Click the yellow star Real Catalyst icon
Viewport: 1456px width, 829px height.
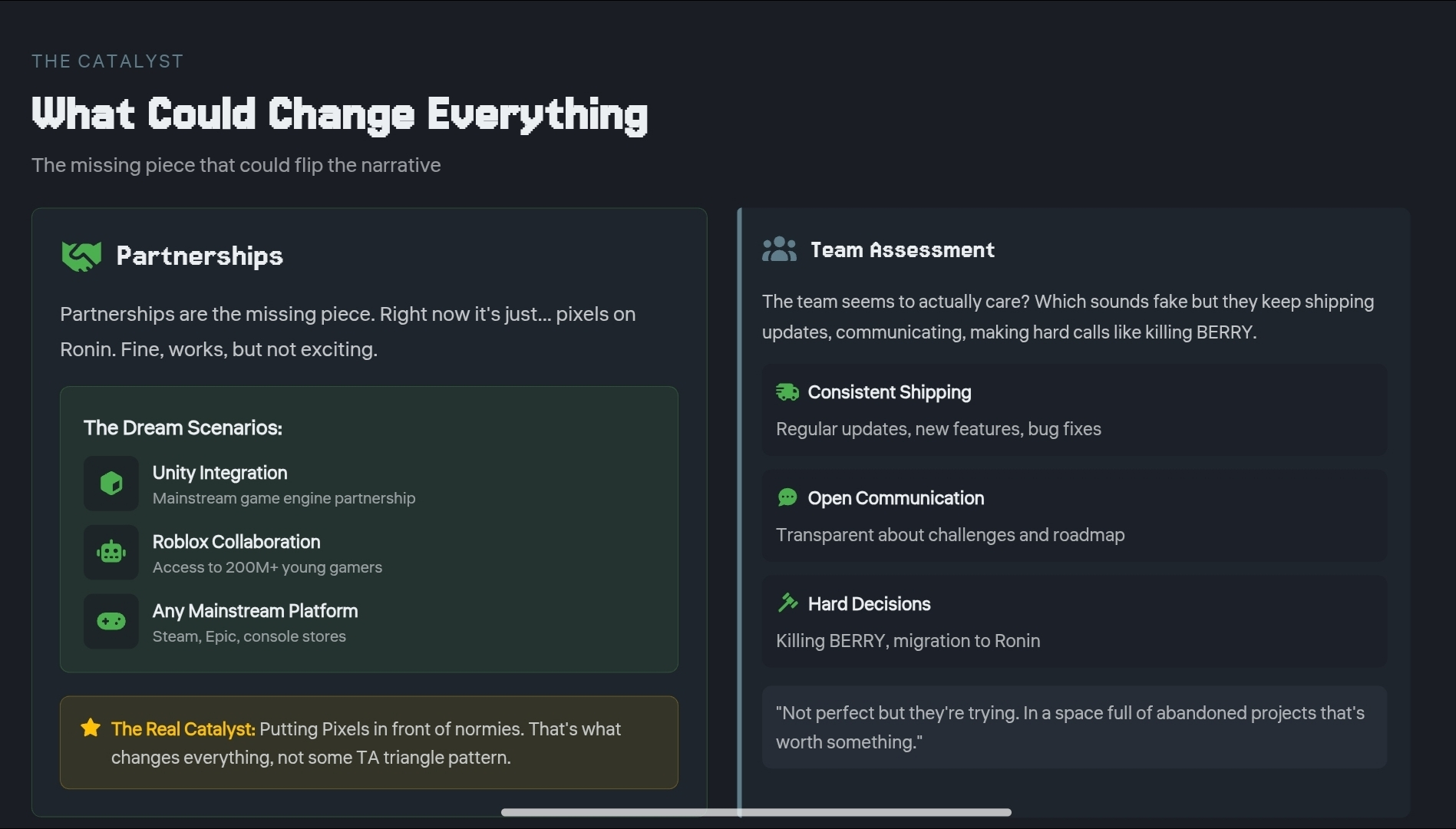pyautogui.click(x=91, y=728)
